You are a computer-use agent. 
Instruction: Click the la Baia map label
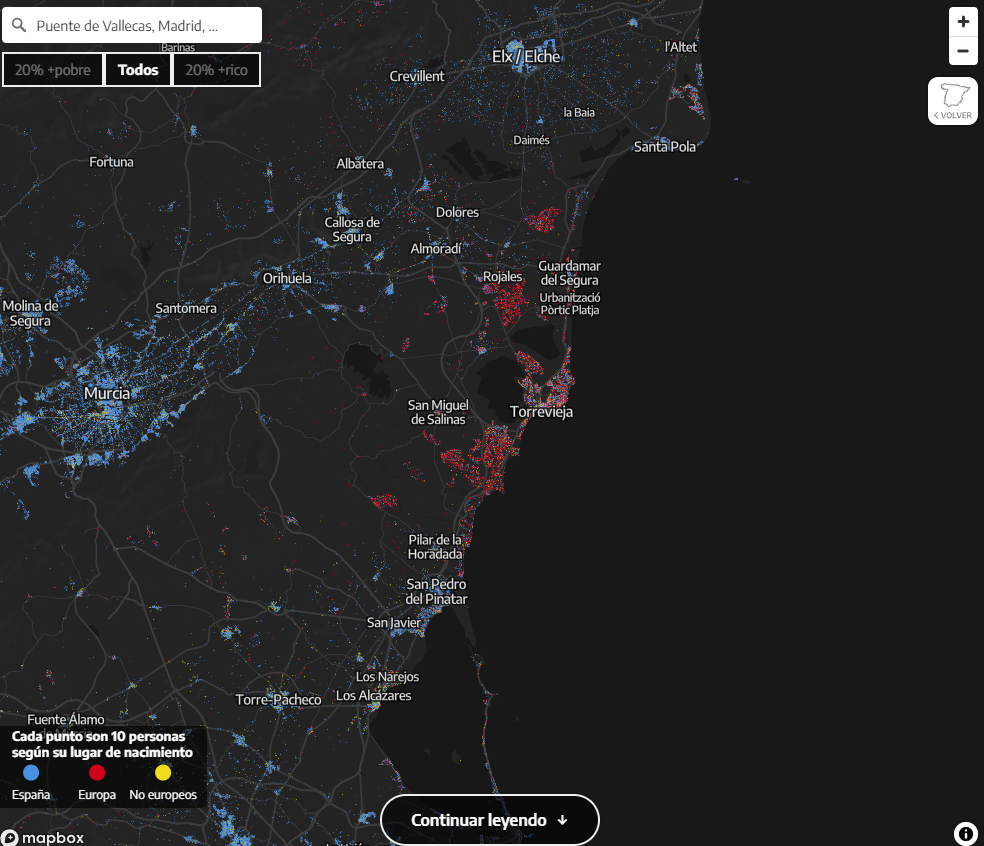pyautogui.click(x=579, y=112)
